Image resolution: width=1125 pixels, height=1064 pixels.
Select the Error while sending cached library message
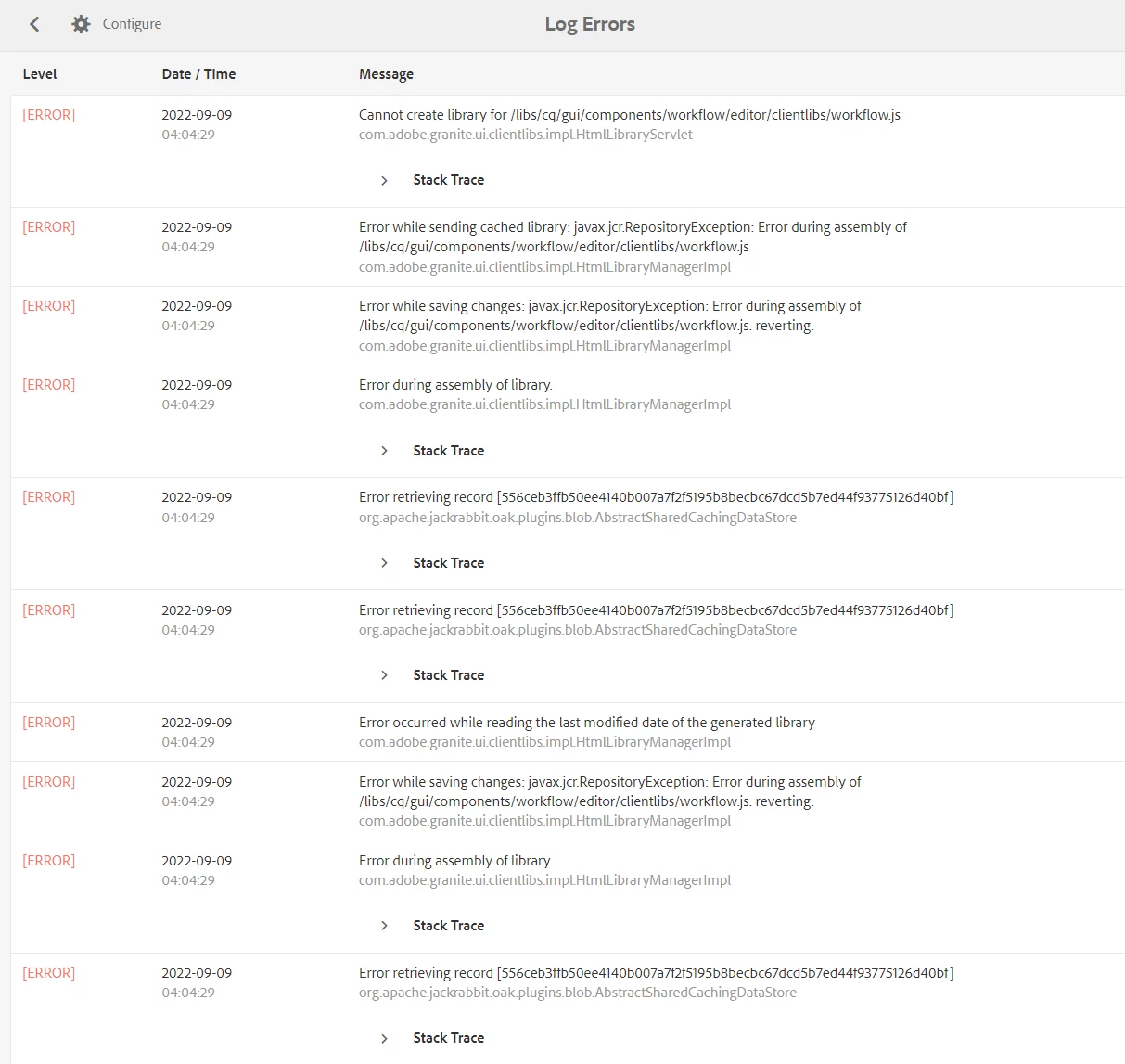click(633, 237)
